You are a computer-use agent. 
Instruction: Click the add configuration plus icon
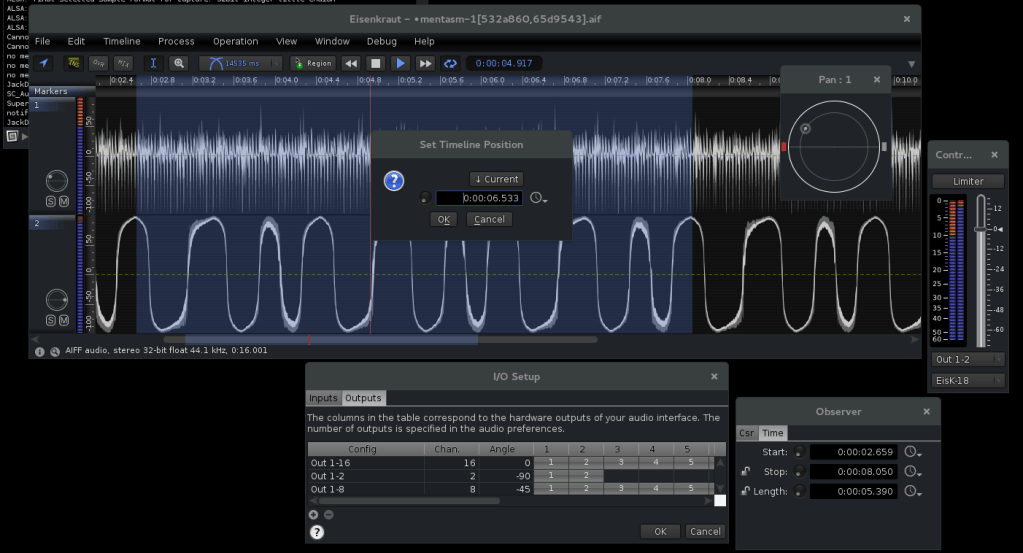(x=313, y=514)
